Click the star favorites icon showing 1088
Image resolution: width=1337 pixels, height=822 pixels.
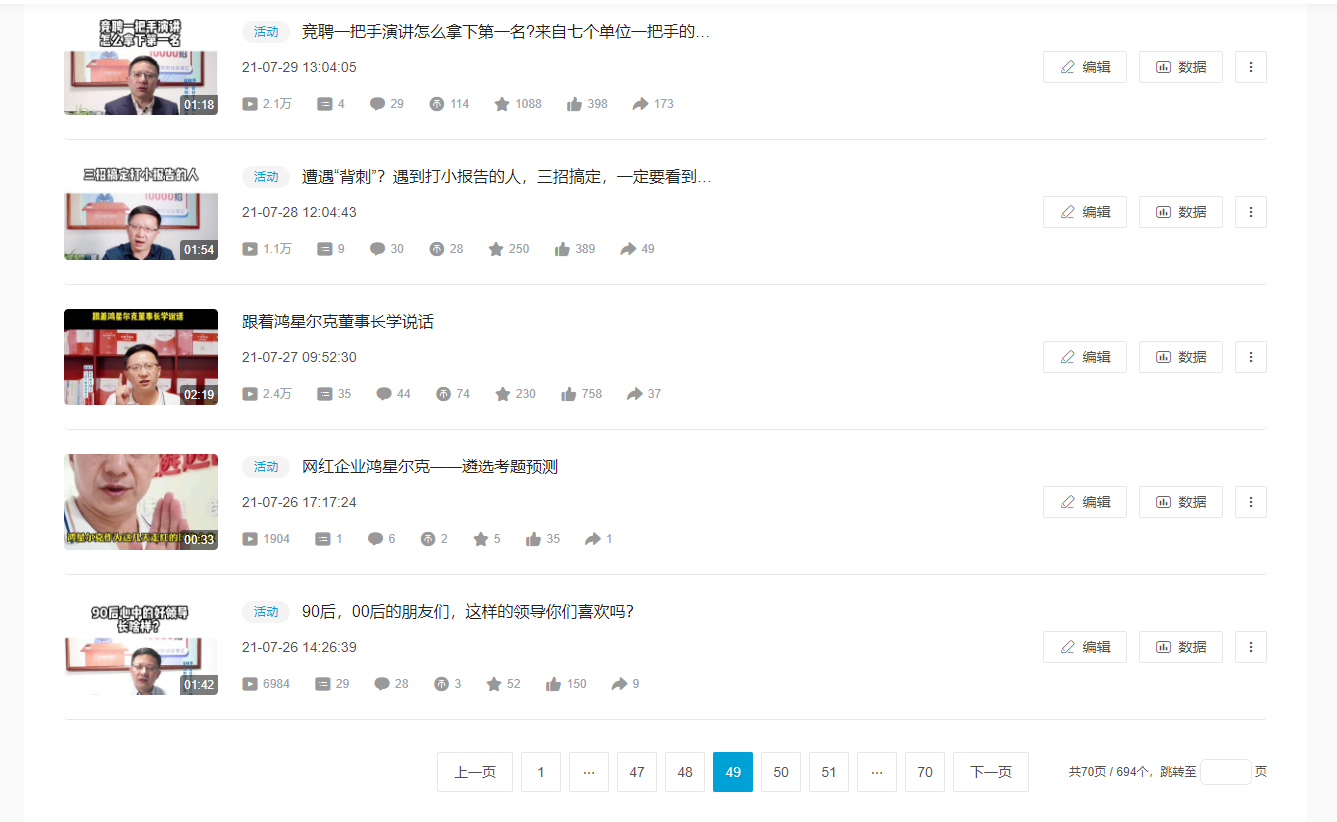502,104
